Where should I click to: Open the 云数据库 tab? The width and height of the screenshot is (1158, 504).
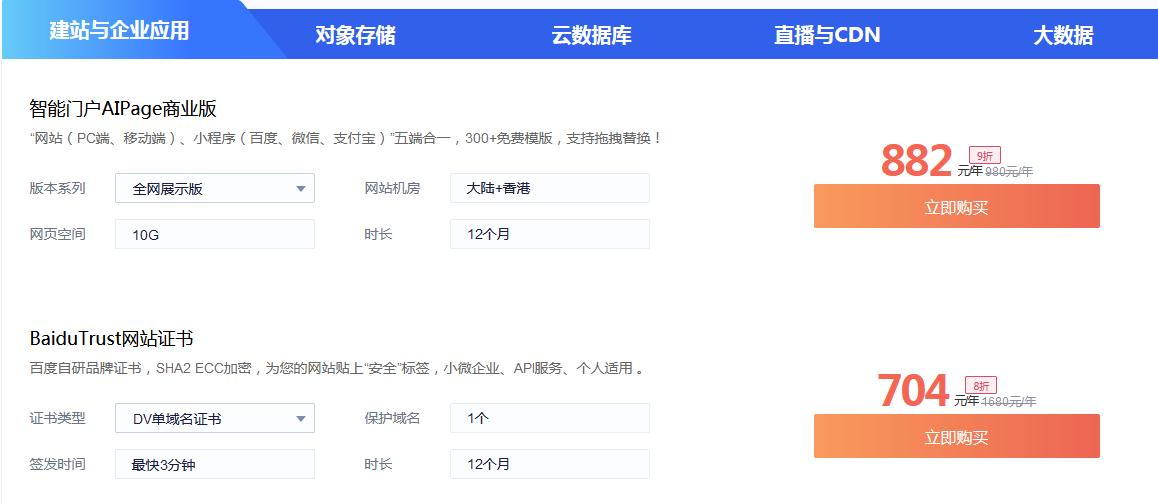[592, 35]
